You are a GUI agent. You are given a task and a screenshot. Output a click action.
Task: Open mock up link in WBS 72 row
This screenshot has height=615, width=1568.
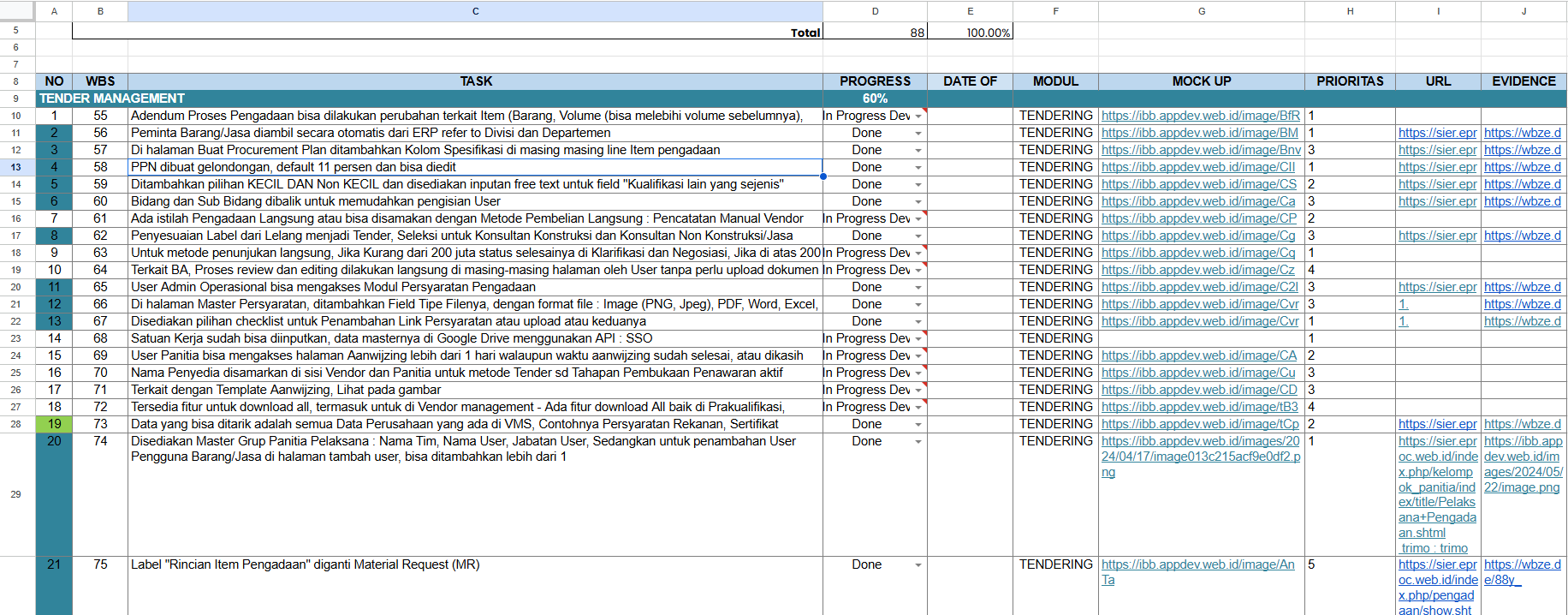[1199, 407]
